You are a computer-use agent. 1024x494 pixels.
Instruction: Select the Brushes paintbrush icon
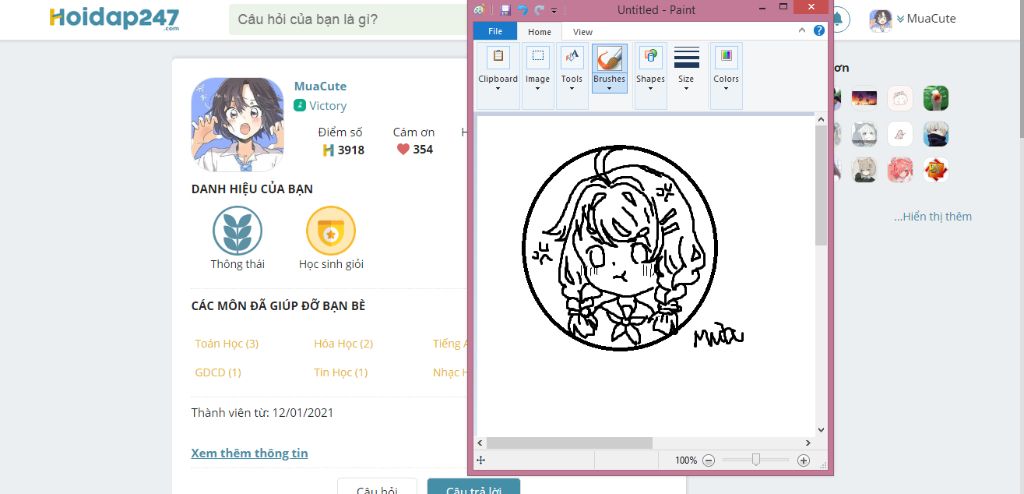(609, 58)
